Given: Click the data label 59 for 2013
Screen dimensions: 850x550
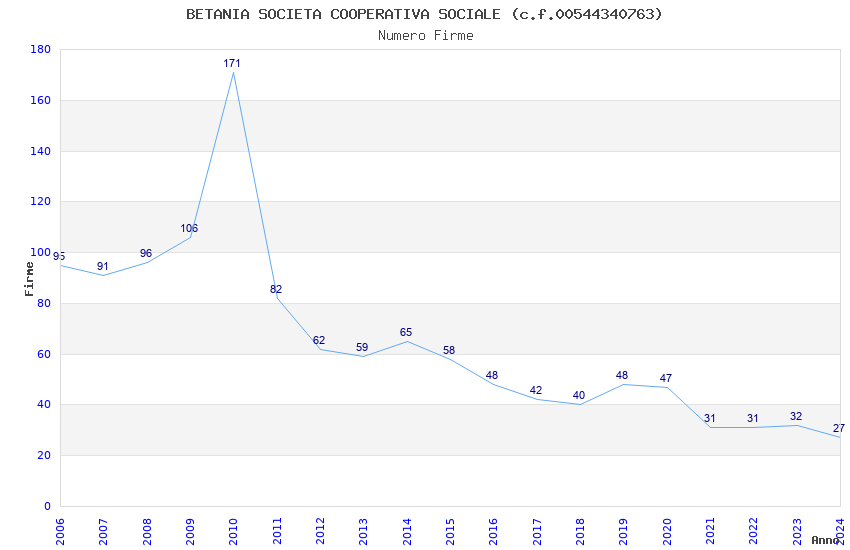Looking at the screenshot, I should (362, 347).
